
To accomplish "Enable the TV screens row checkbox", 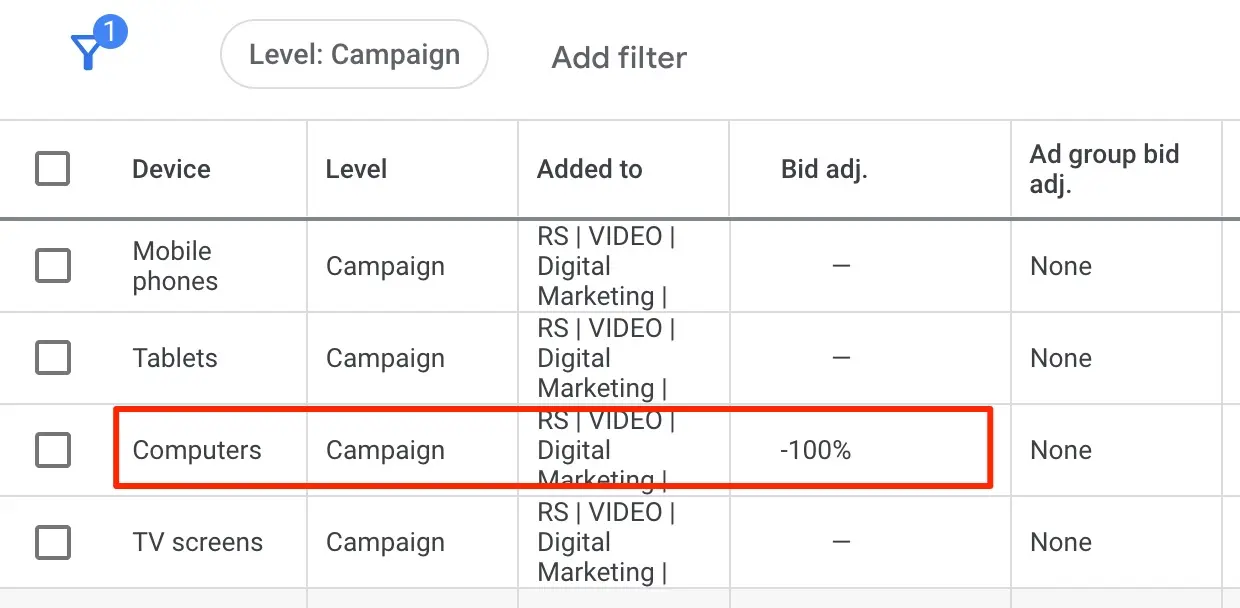I will pyautogui.click(x=53, y=542).
